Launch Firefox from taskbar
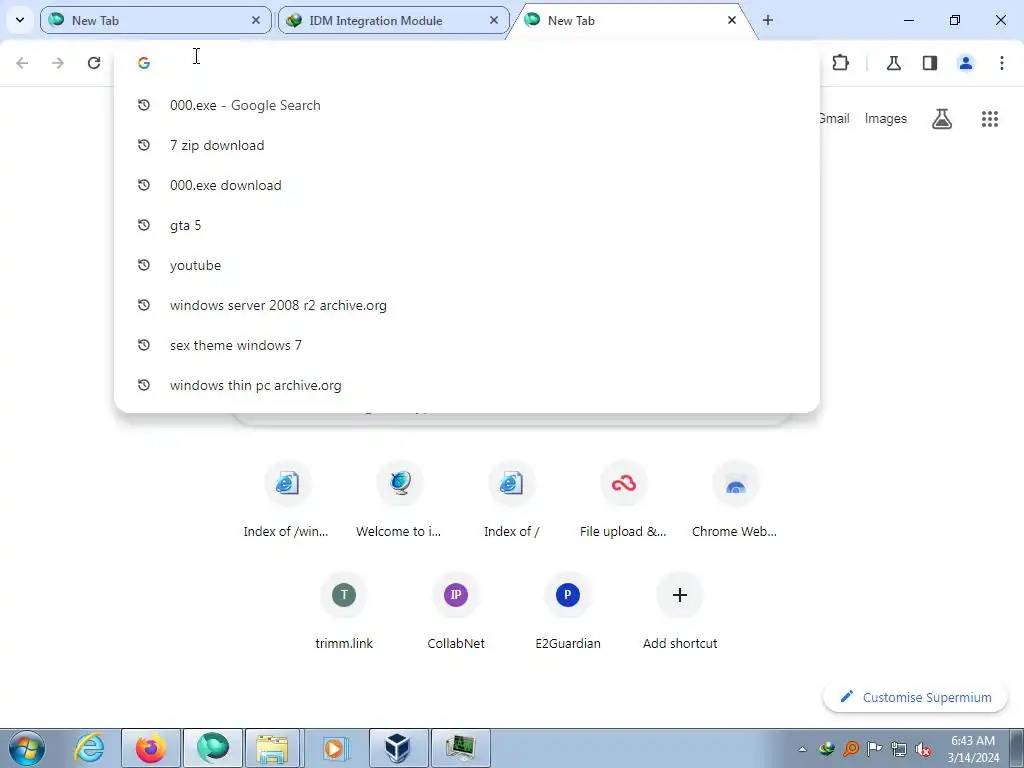 pyautogui.click(x=151, y=748)
